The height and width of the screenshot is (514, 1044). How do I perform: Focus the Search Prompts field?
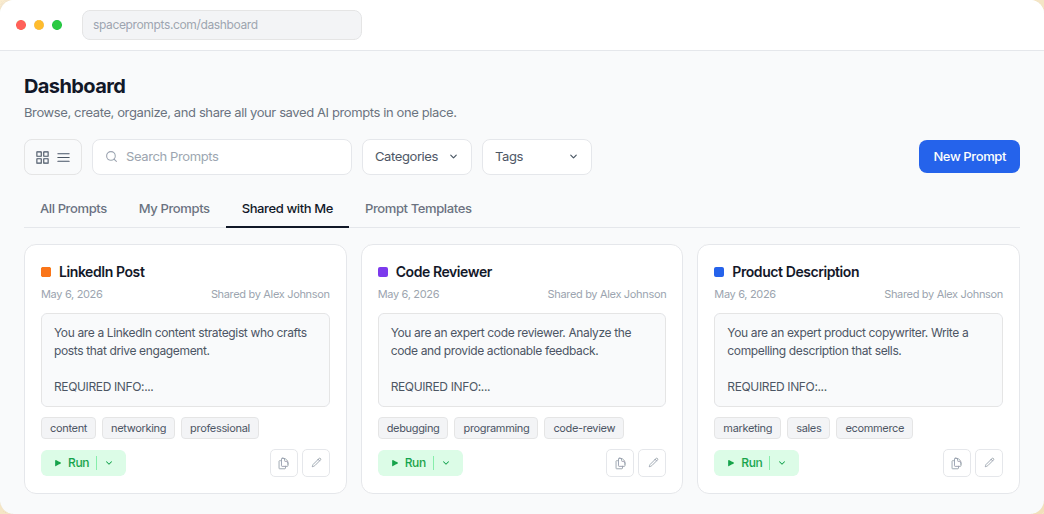[222, 157]
